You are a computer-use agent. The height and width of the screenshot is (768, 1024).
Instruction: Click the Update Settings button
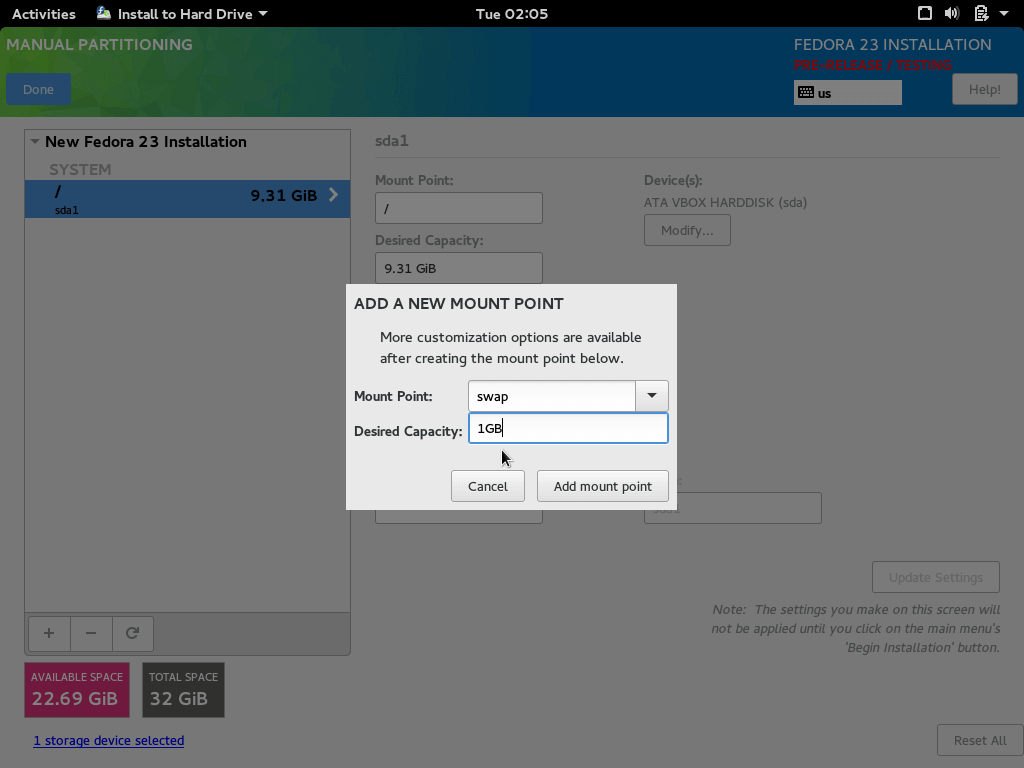coord(935,577)
